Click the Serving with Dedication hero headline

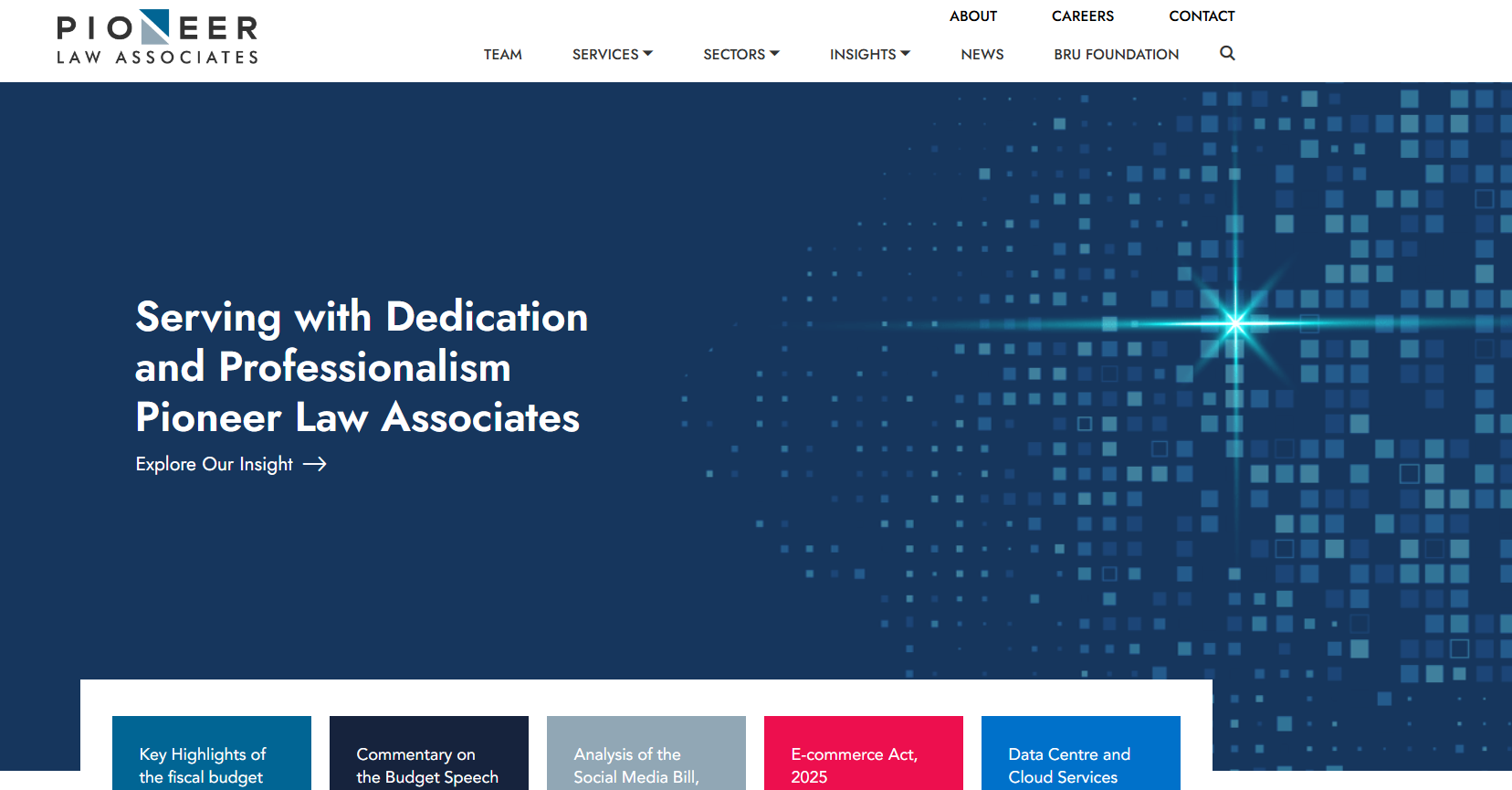[x=362, y=366]
